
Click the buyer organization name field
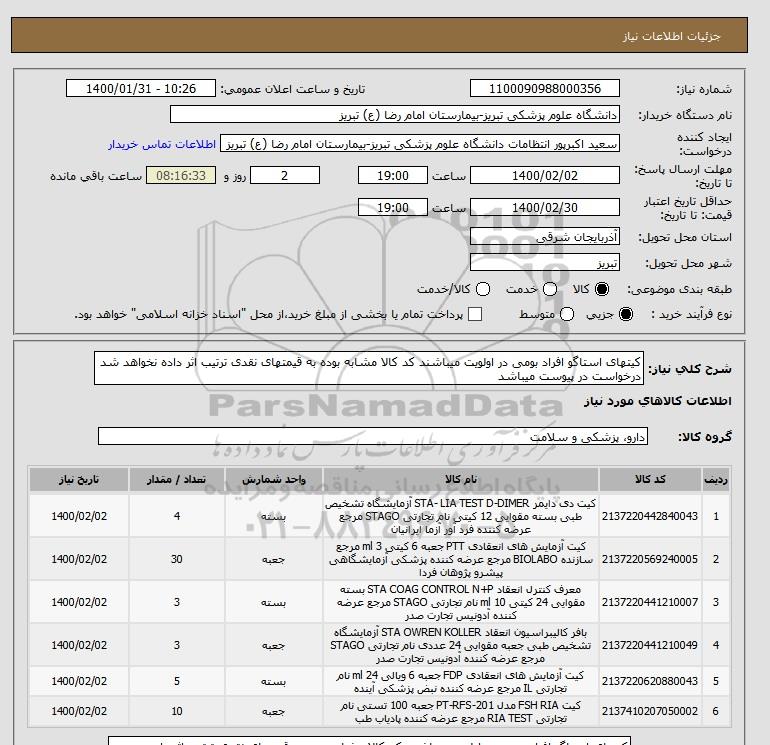(x=395, y=114)
